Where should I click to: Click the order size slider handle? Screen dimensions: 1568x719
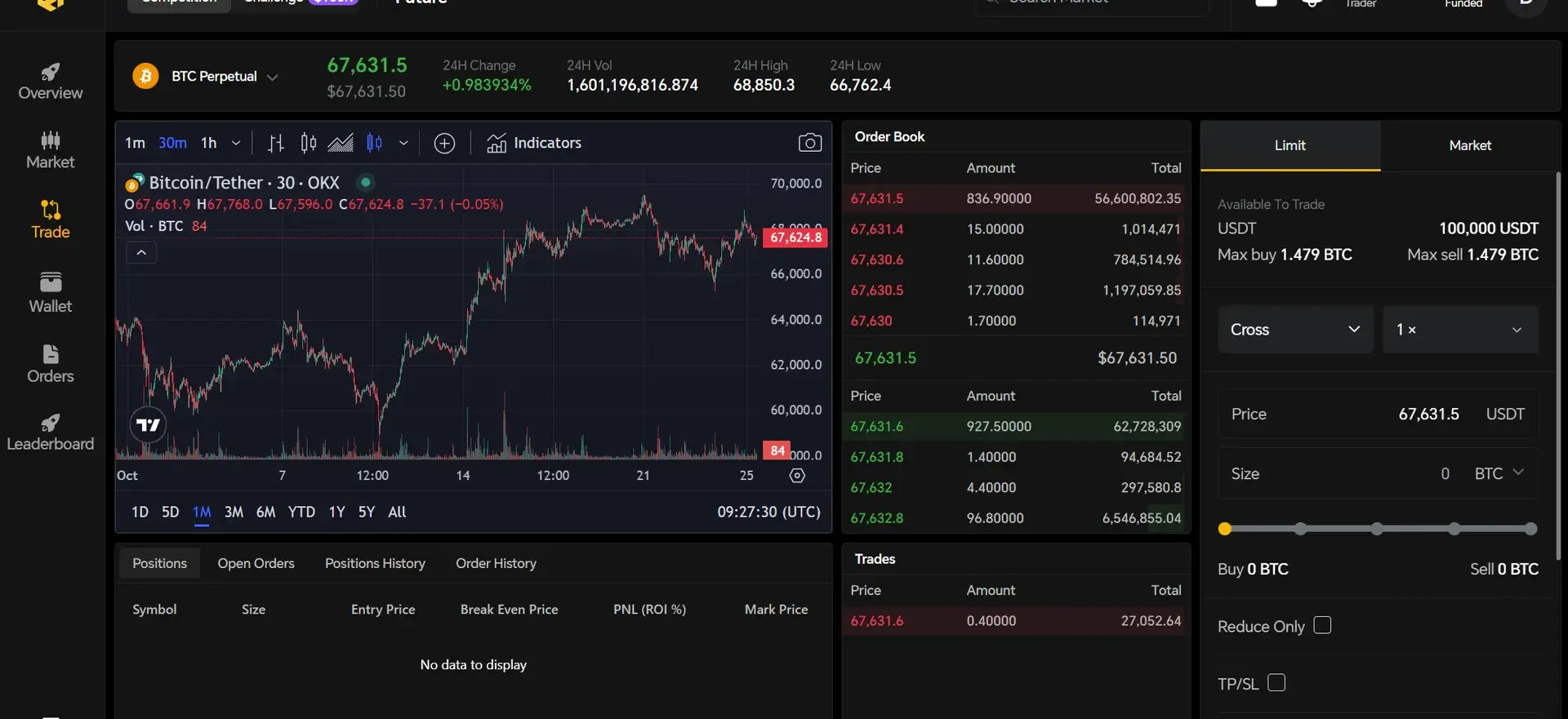click(x=1224, y=529)
